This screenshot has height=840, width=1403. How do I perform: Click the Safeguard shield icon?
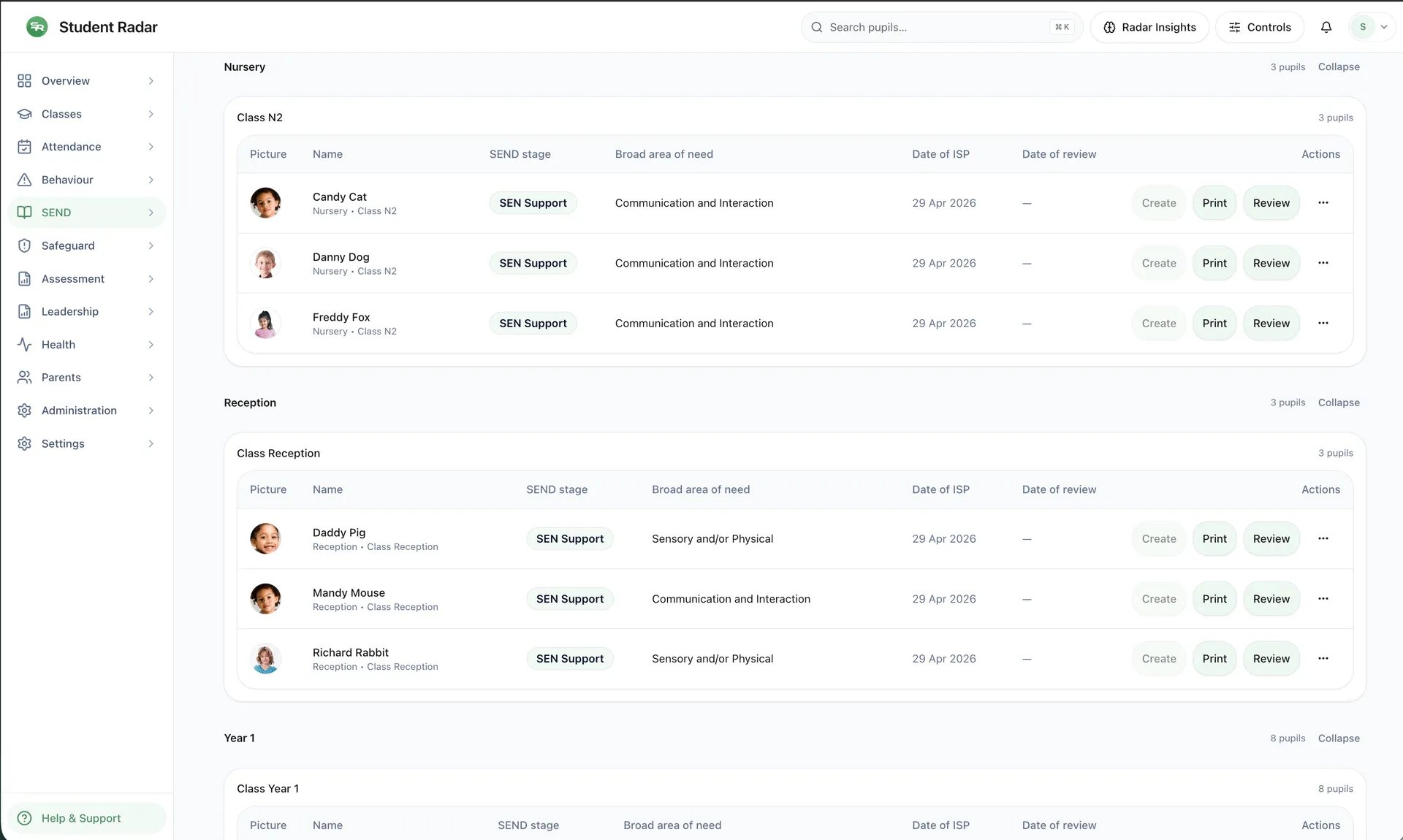(24, 245)
